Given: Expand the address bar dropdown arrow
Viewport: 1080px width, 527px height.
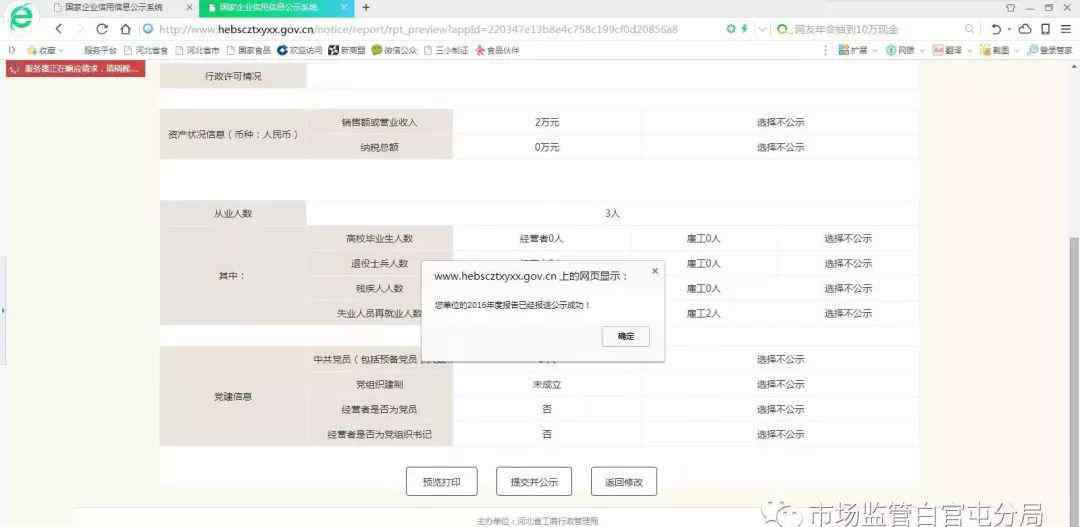Looking at the screenshot, I should click(763, 29).
